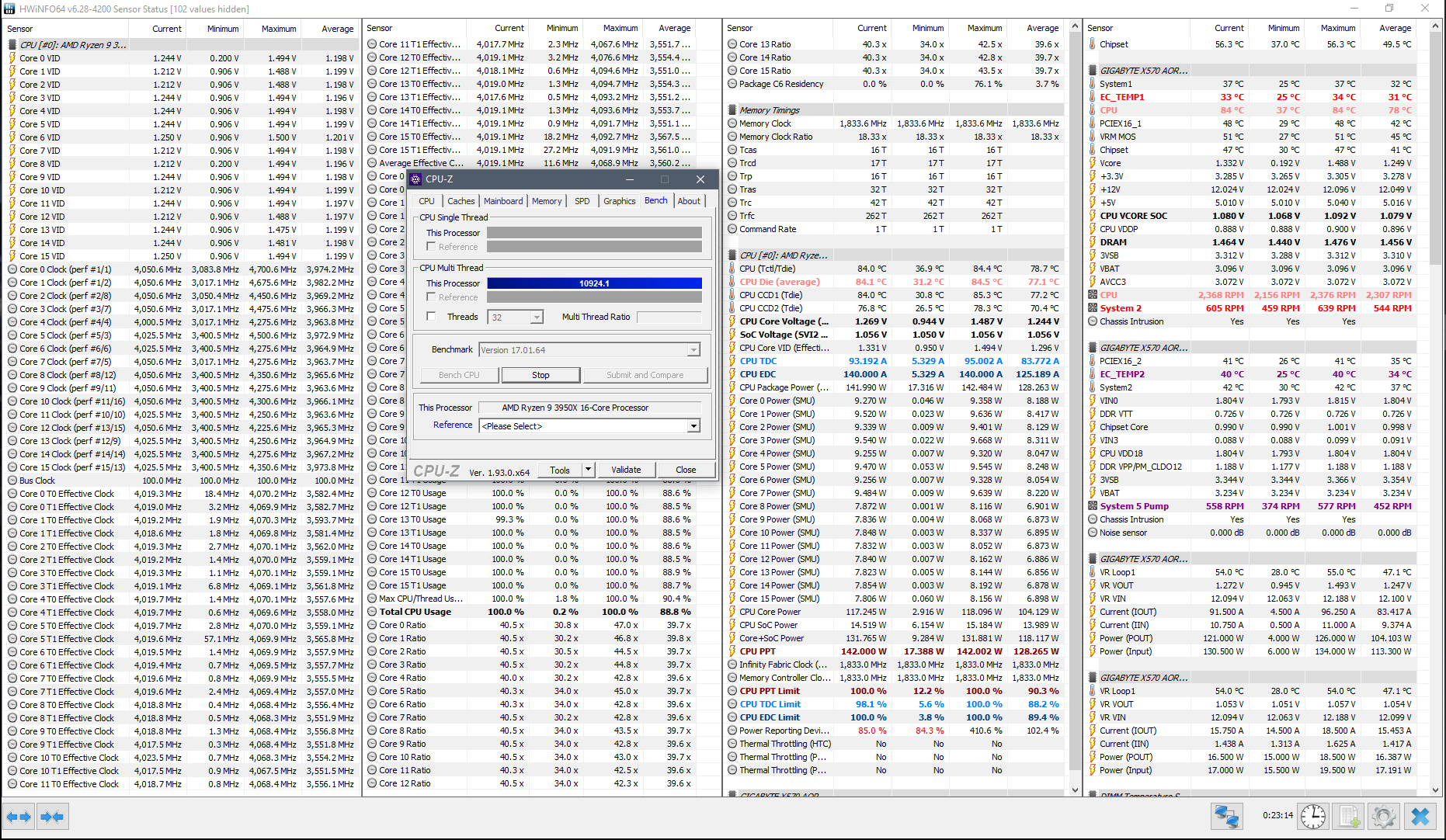Image resolution: width=1446 pixels, height=840 pixels.
Task: Click Submit and Compare button
Action: tap(645, 375)
